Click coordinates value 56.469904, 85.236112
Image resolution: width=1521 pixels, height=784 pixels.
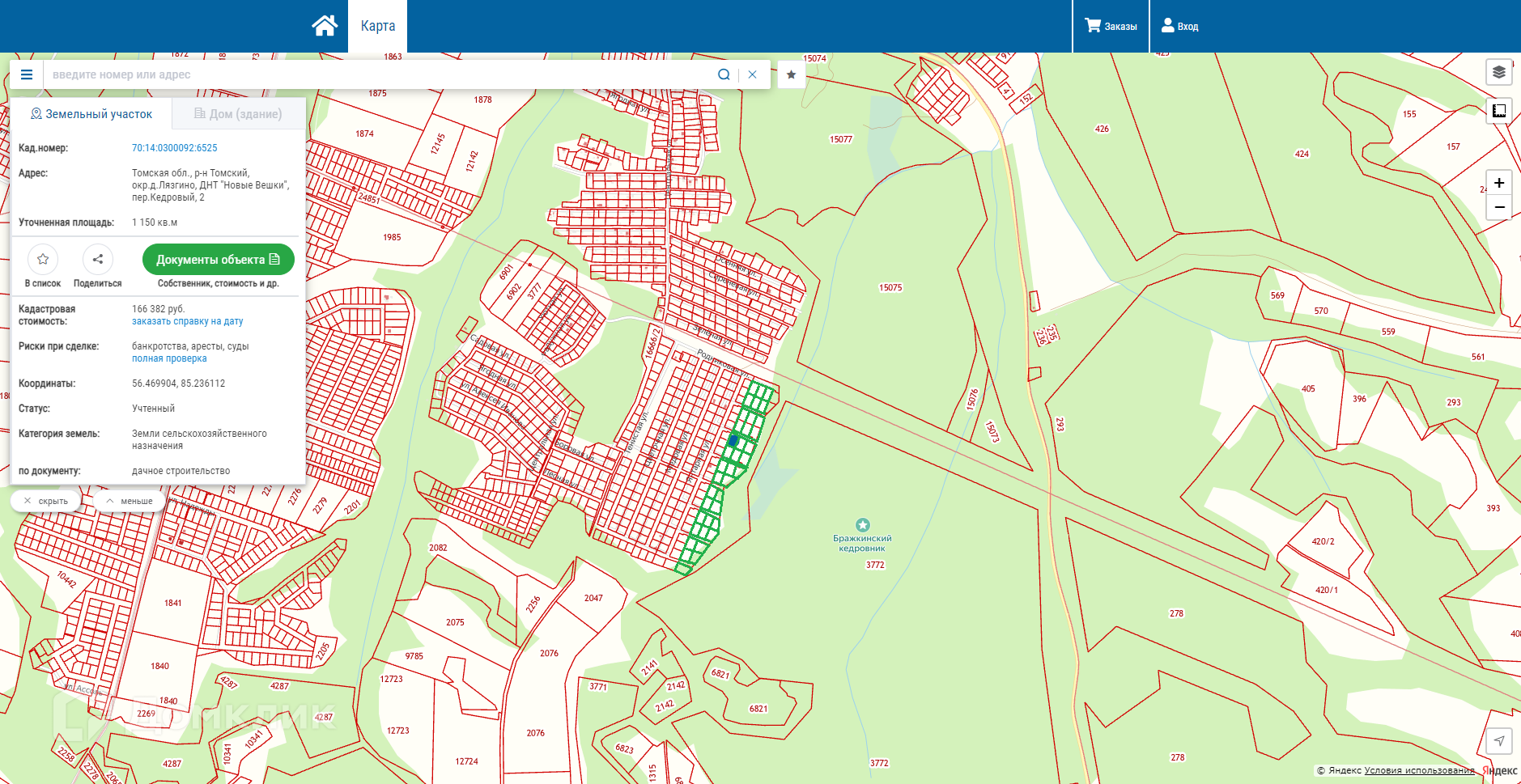(179, 384)
